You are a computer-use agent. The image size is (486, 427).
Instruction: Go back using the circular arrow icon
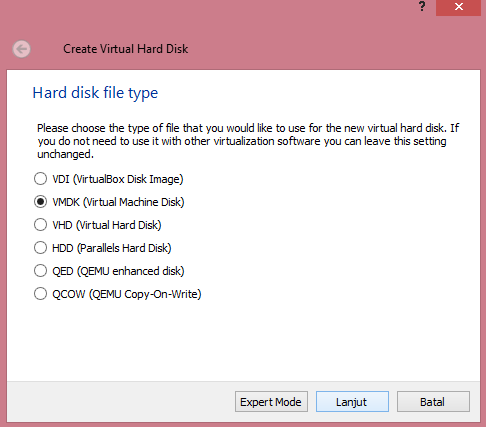(x=22, y=49)
